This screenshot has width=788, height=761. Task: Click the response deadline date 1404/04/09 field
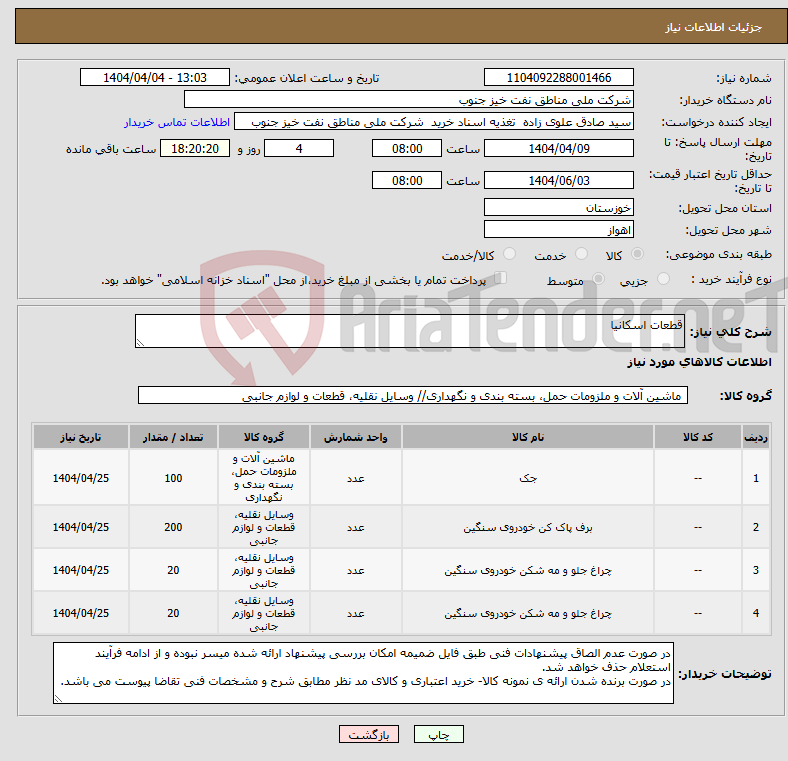click(x=558, y=149)
